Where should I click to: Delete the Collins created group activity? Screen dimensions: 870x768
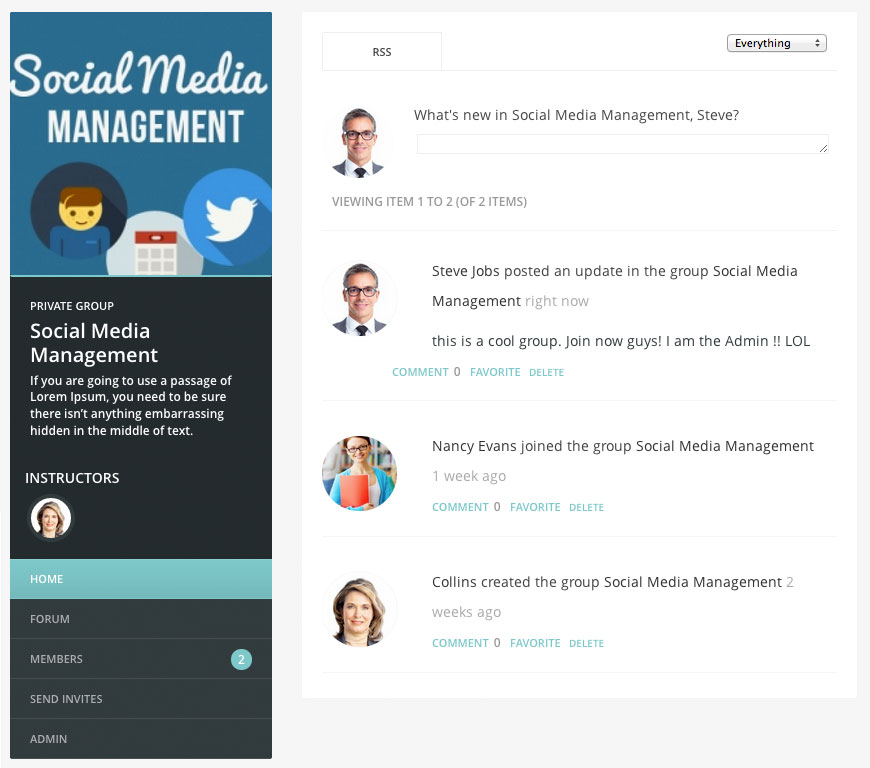[586, 643]
